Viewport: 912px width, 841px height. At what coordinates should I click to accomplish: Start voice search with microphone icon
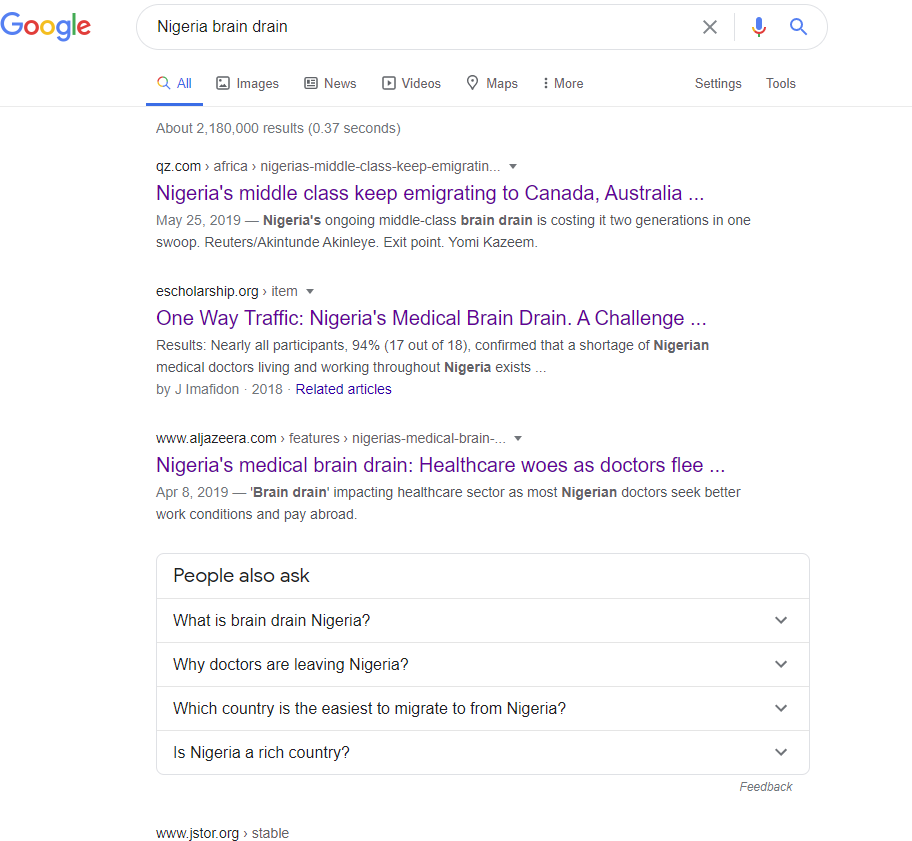[759, 27]
